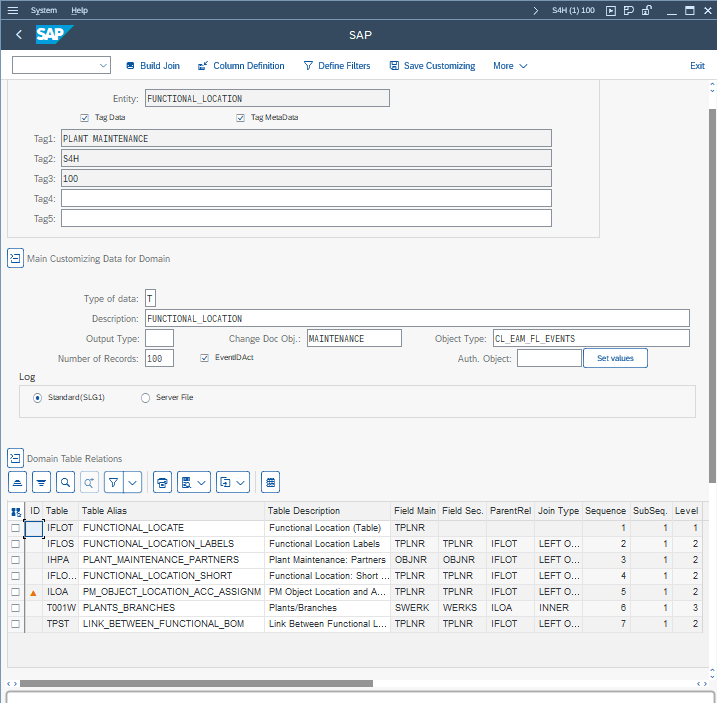Toggle the Tag Data checkbox
Image resolution: width=717 pixels, height=703 pixels.
85,118
